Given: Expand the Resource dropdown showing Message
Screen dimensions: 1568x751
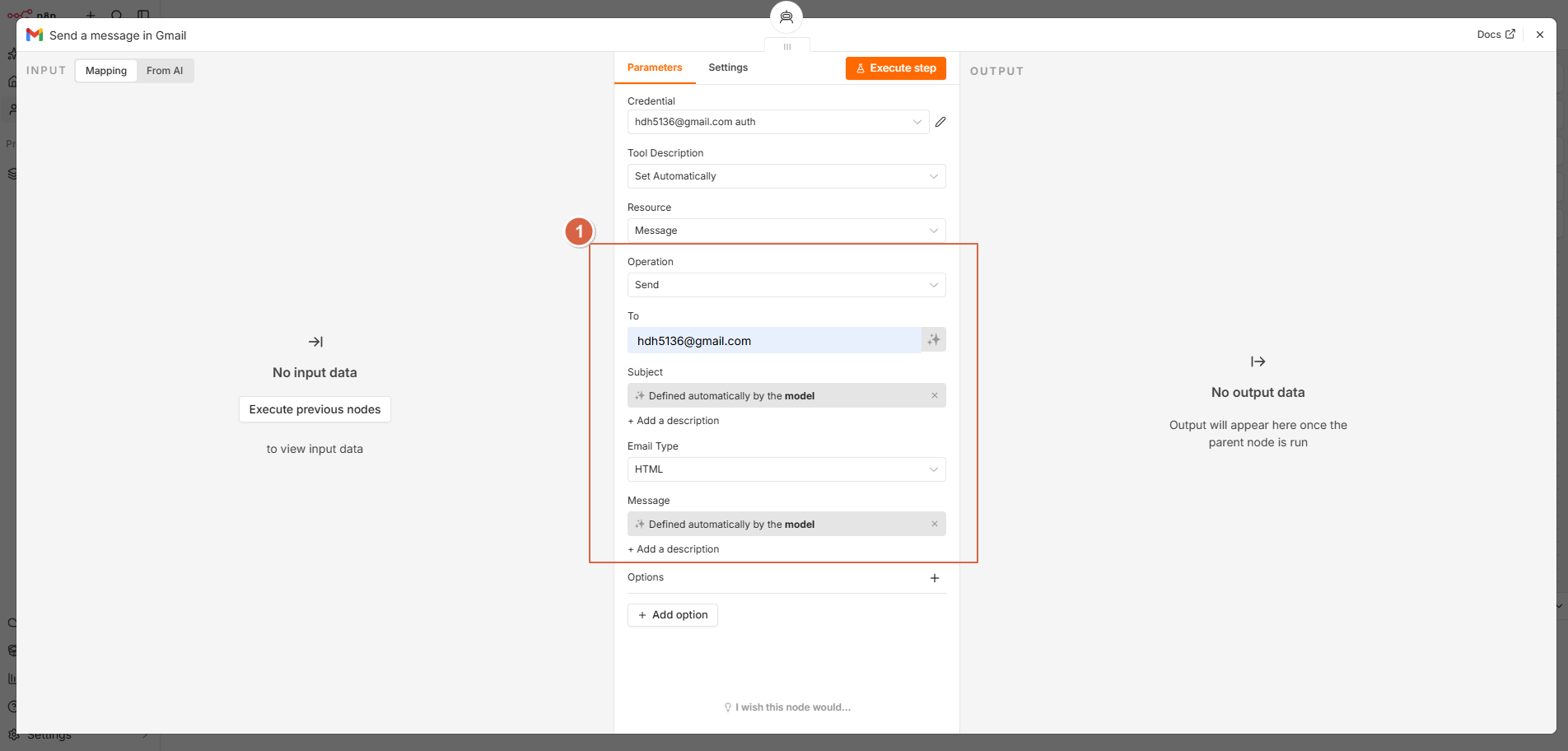Looking at the screenshot, I should pyautogui.click(x=786, y=231).
